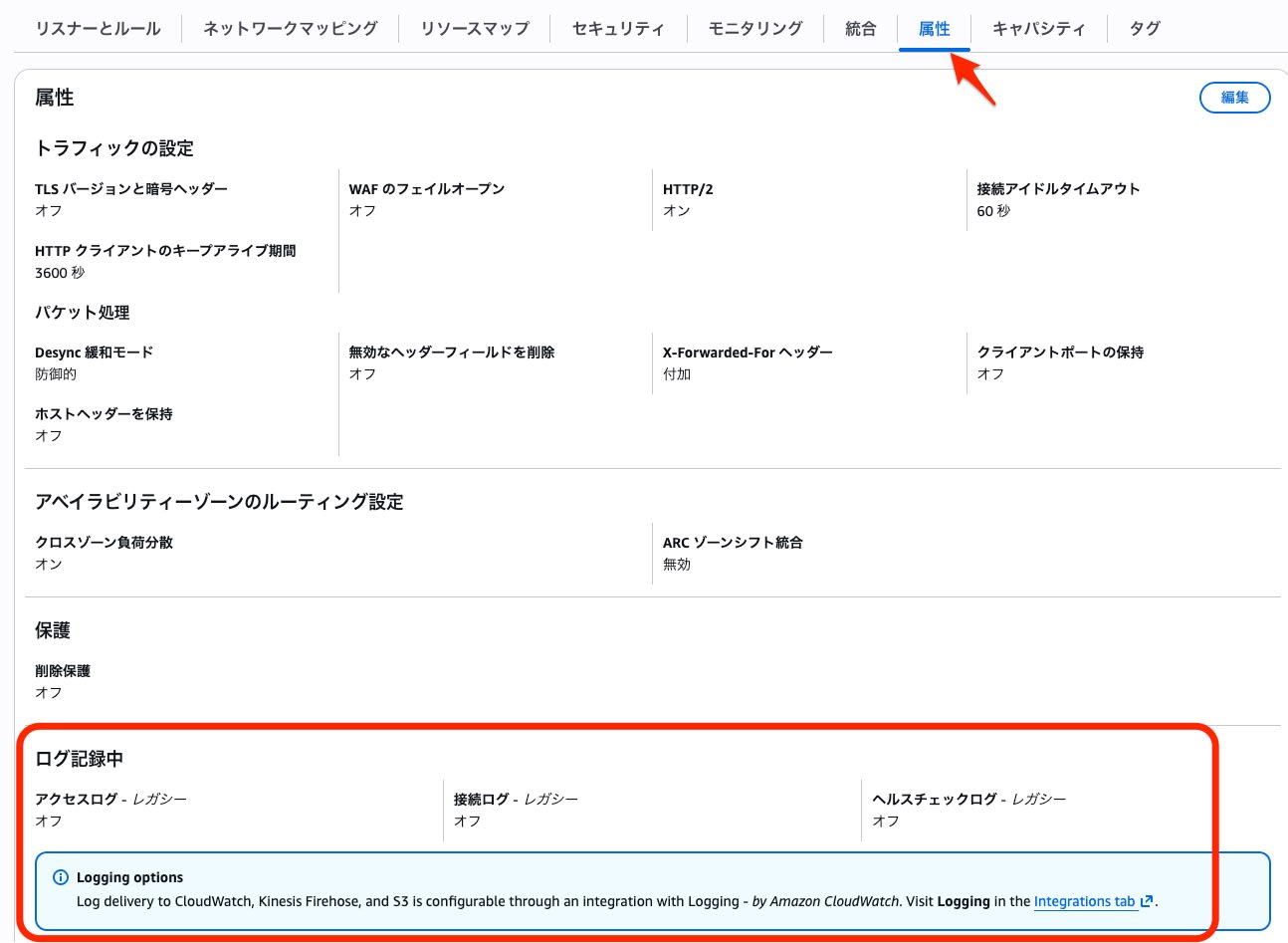This screenshot has width=1288, height=943.
Task: Click the ログ記録中 heading
Action: point(79,759)
